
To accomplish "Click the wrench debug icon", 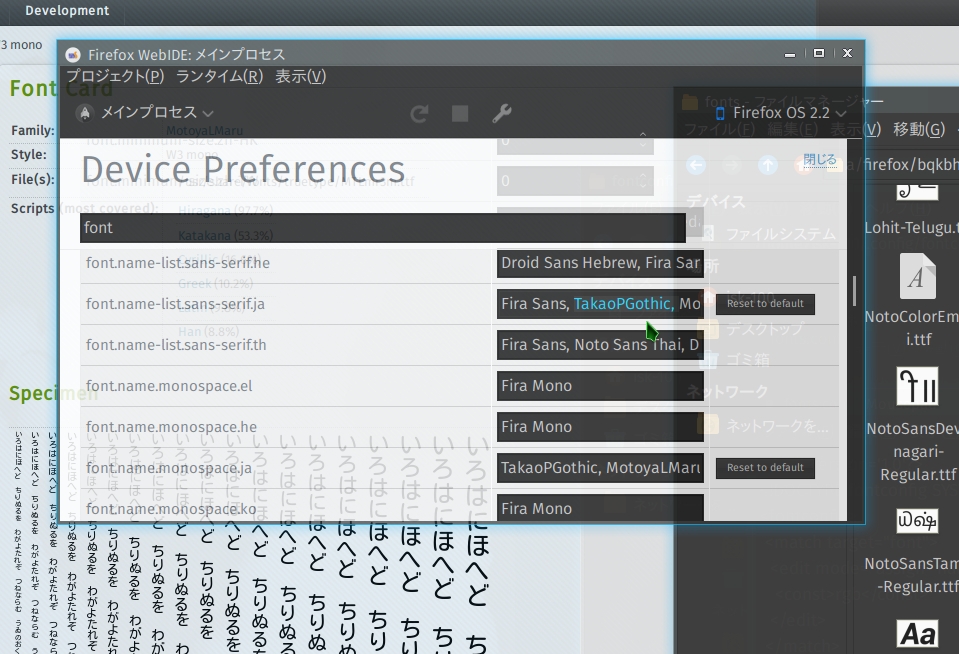I will [502, 113].
